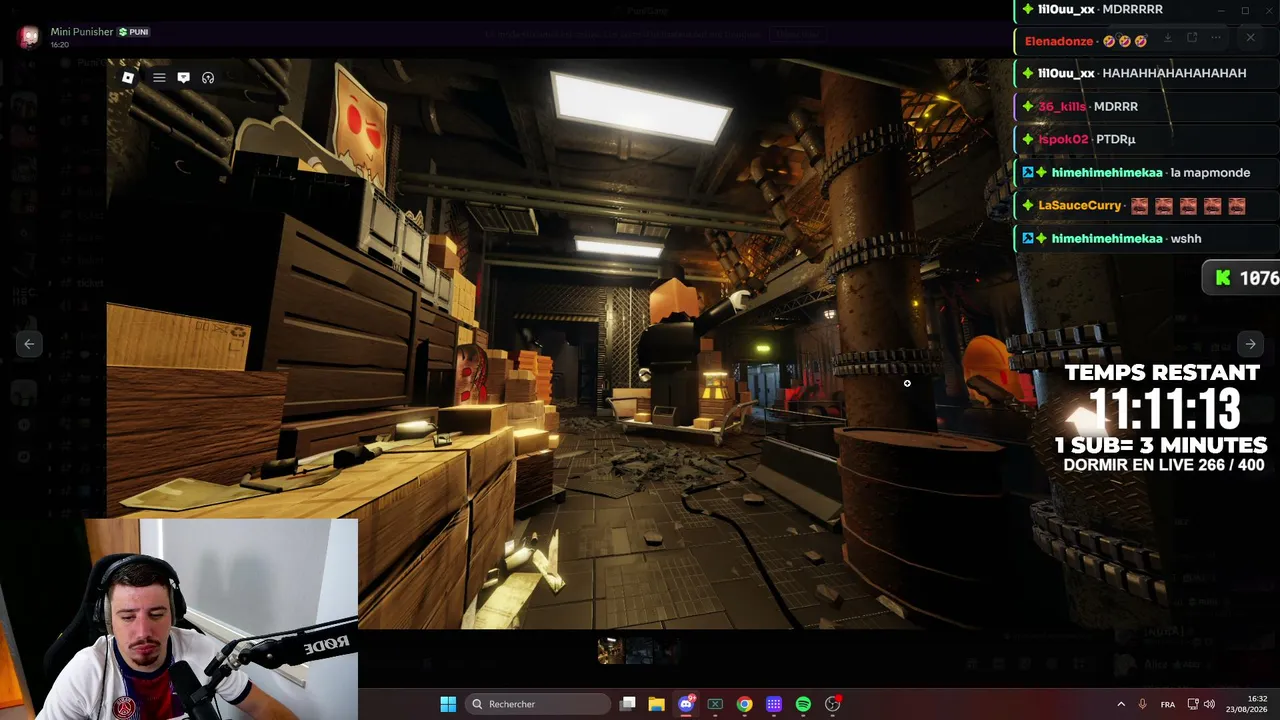
Task: Click the TEMPS RESTANT countdown timer 11:11:13
Action: tap(1166, 409)
